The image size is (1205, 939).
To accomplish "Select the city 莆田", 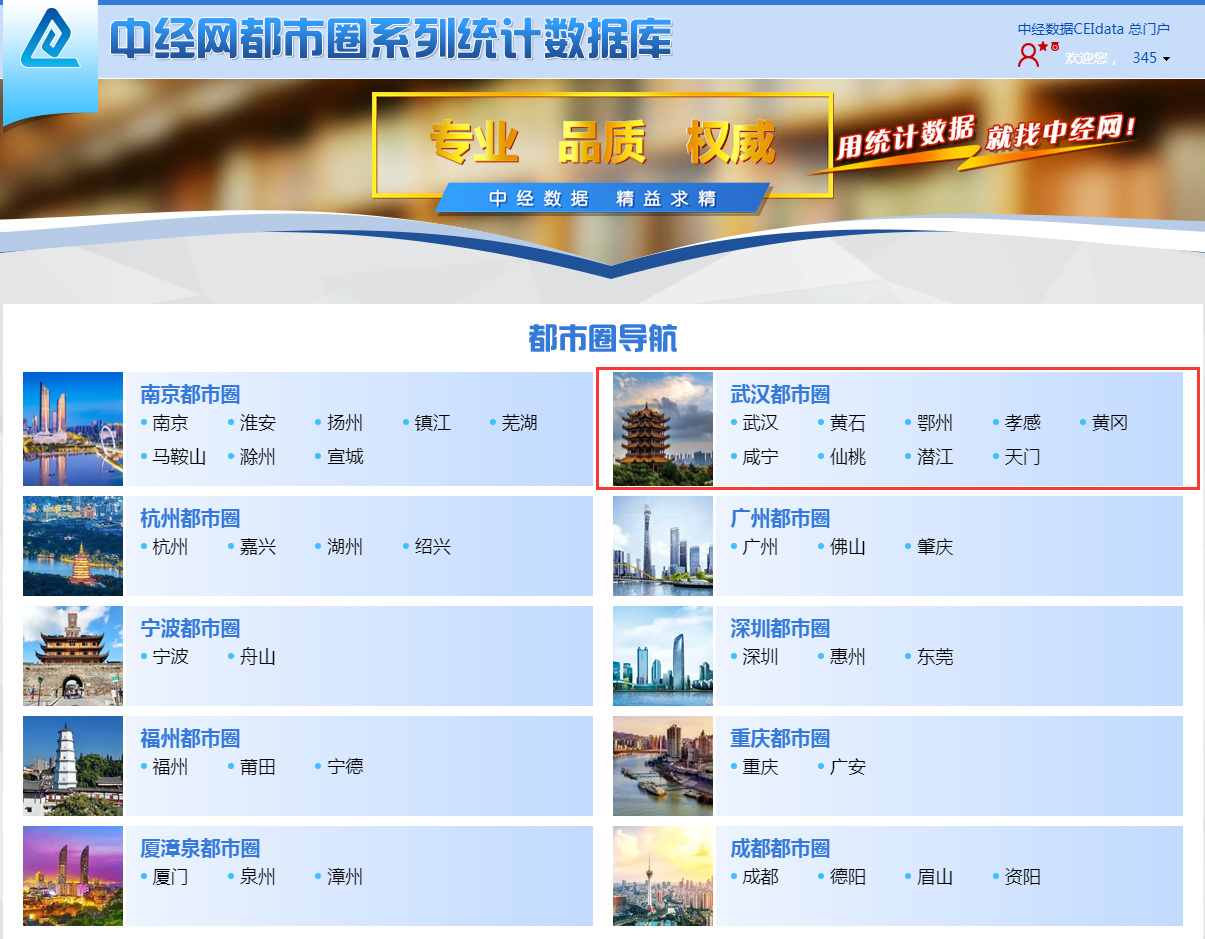I will tap(258, 767).
